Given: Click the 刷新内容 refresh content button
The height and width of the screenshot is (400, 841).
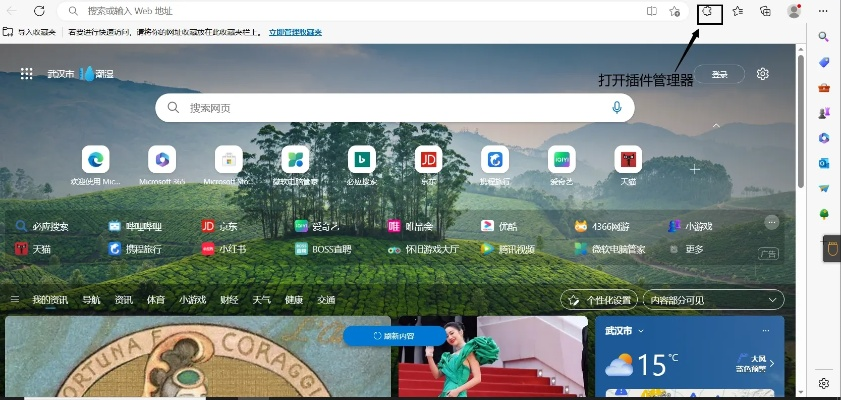Looking at the screenshot, I should coord(394,336).
